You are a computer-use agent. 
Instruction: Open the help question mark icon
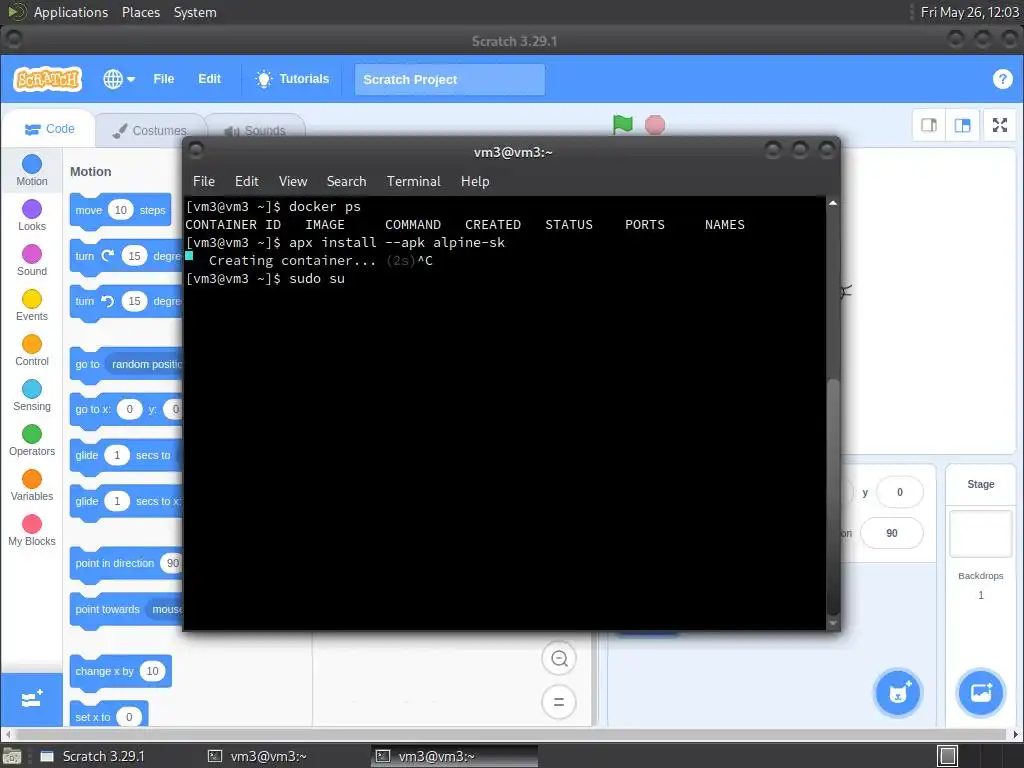point(1002,79)
